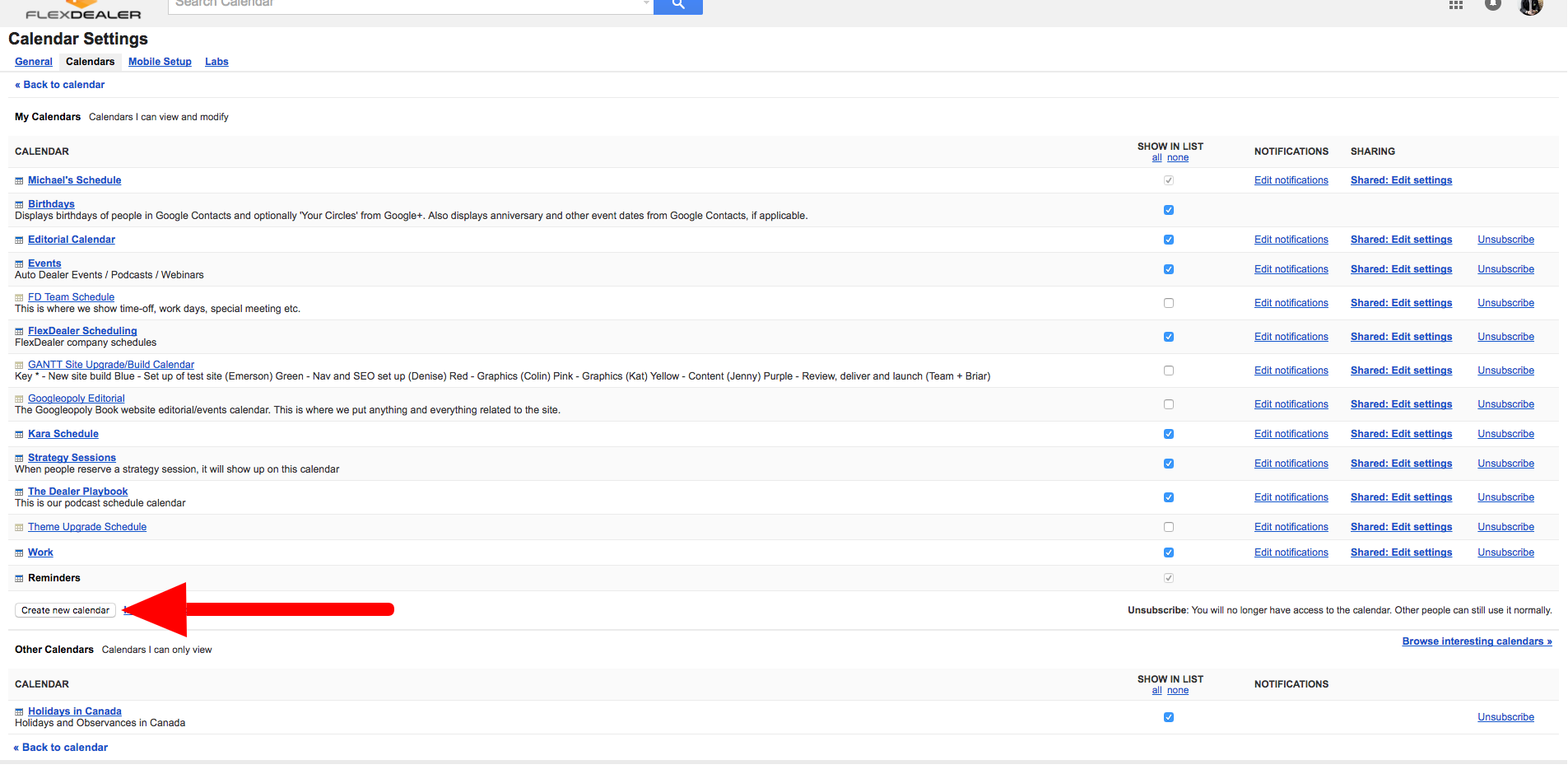The height and width of the screenshot is (774, 1568).
Task: Click calendar icon next to Work
Action: point(19,553)
